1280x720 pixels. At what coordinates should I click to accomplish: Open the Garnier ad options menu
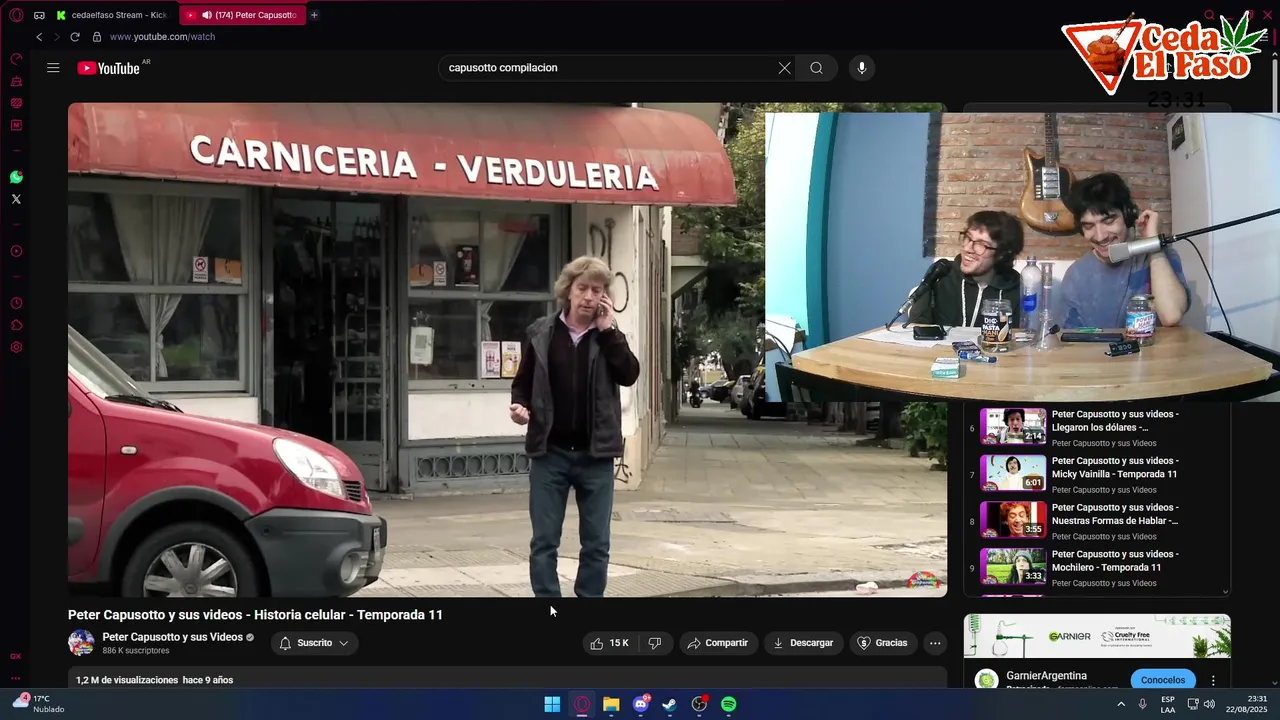1213,680
